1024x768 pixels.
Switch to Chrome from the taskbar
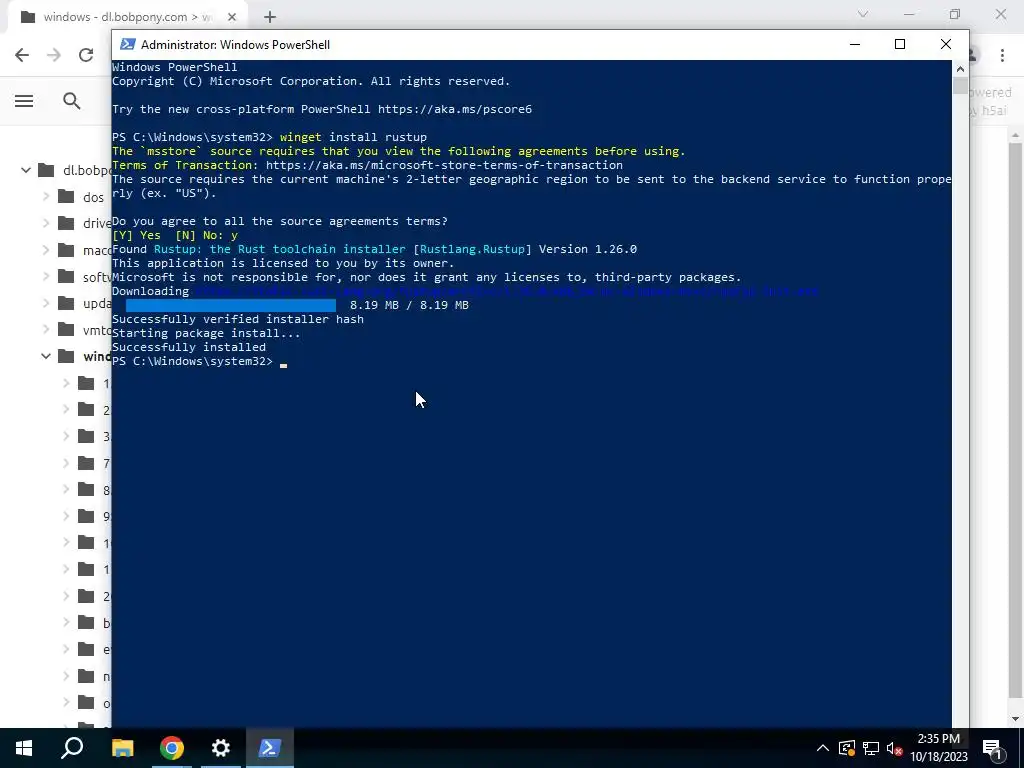pyautogui.click(x=172, y=748)
